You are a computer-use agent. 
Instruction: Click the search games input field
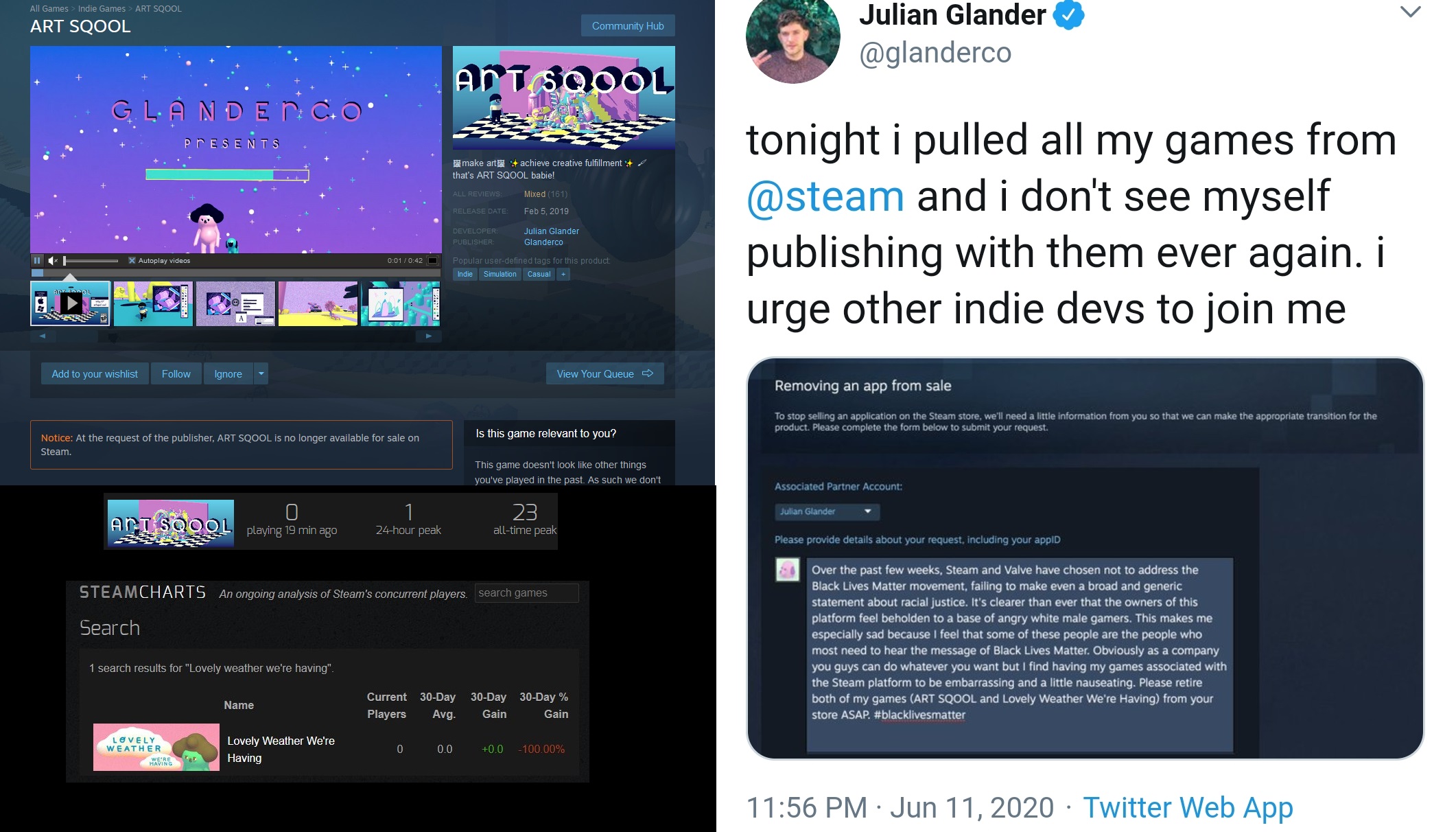pyautogui.click(x=526, y=593)
